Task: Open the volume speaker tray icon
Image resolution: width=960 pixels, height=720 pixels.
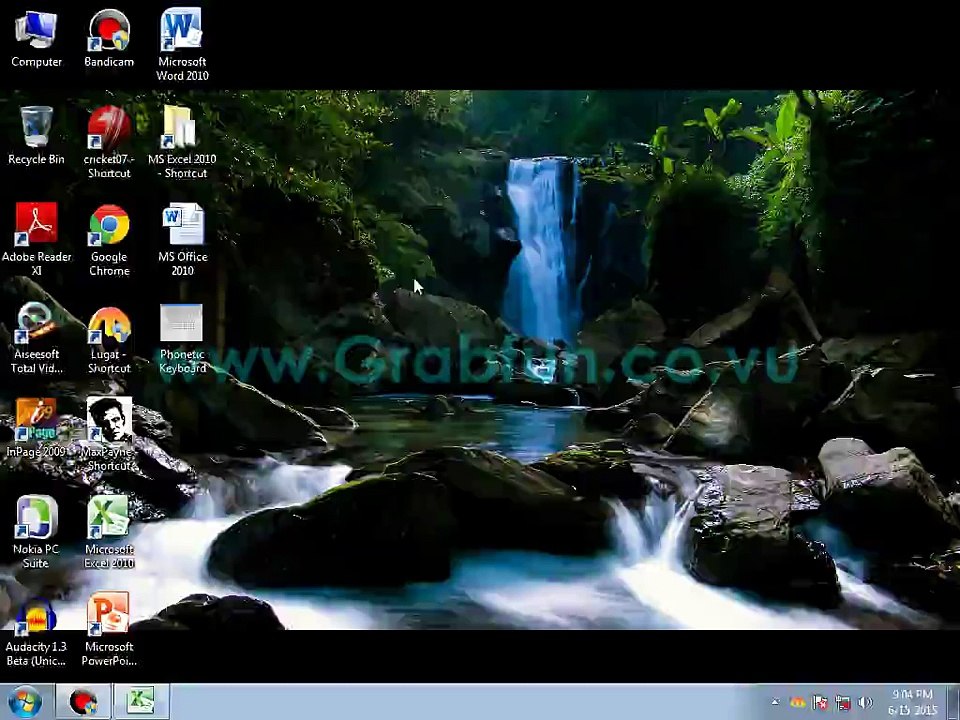Action: [865, 702]
